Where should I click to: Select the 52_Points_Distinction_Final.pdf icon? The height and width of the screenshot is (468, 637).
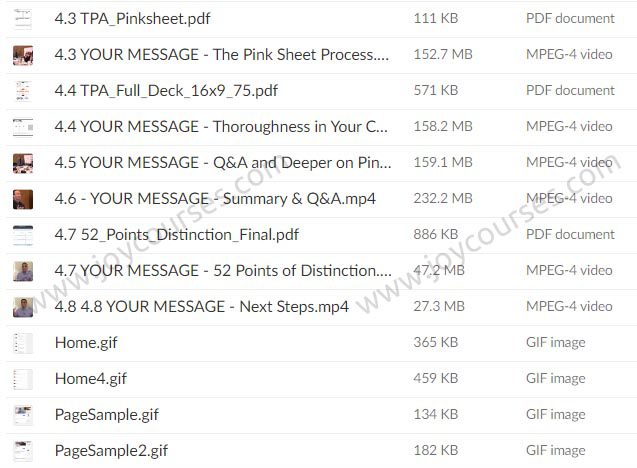coord(23,235)
